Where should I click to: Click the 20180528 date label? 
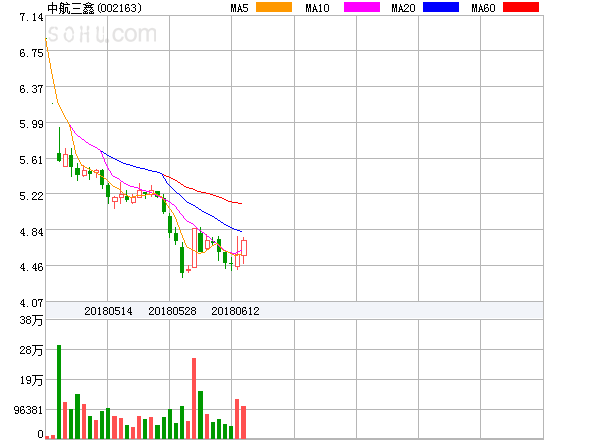172,311
